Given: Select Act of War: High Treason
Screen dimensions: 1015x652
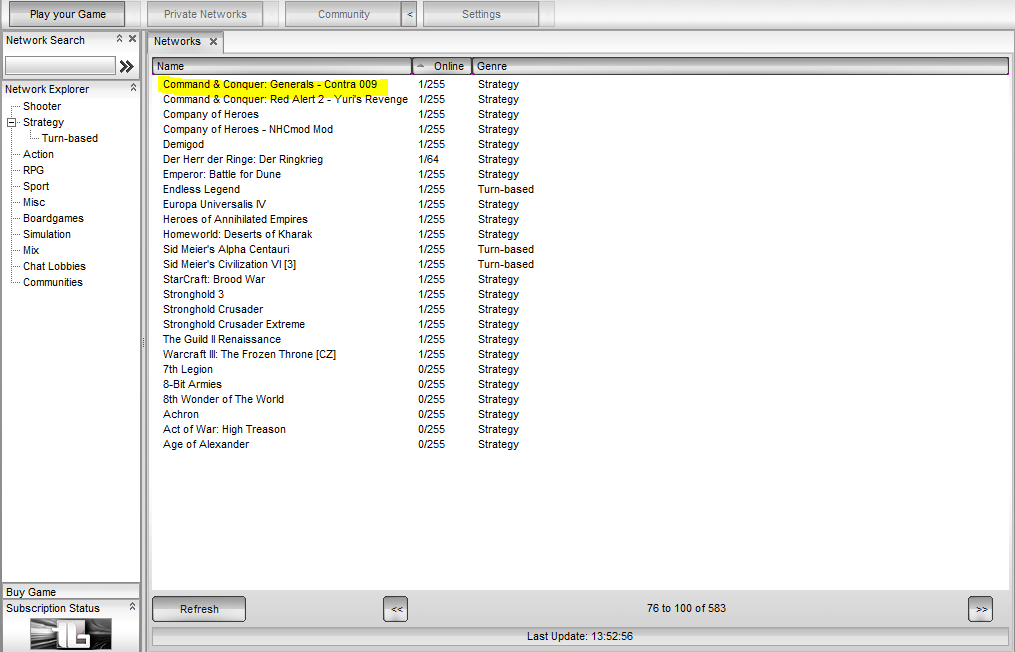Looking at the screenshot, I should (224, 429).
